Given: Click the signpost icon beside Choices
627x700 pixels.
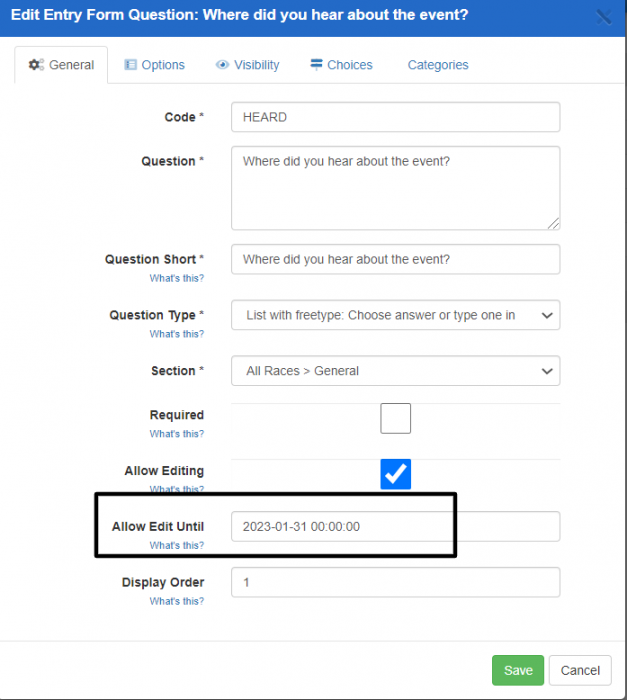Looking at the screenshot, I should pyautogui.click(x=316, y=65).
